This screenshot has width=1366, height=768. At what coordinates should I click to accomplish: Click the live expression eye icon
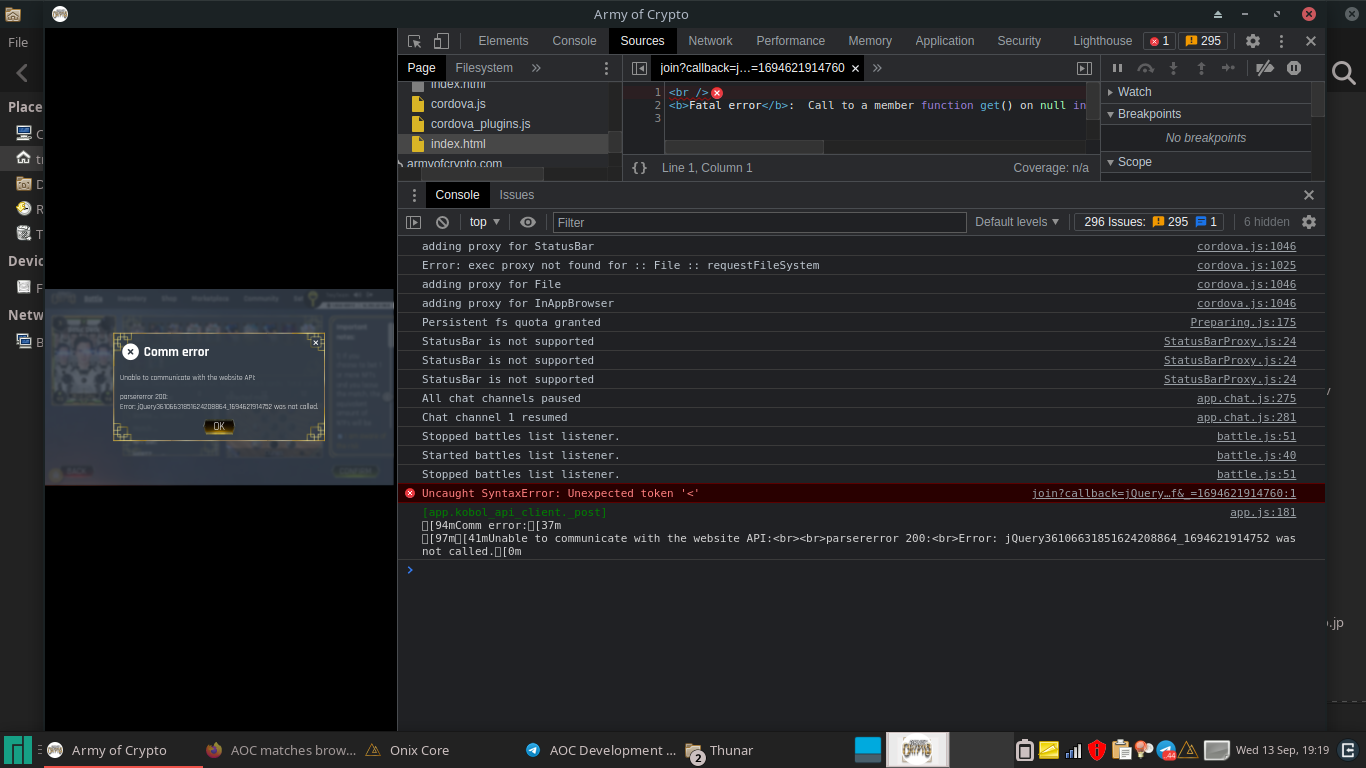coord(528,222)
